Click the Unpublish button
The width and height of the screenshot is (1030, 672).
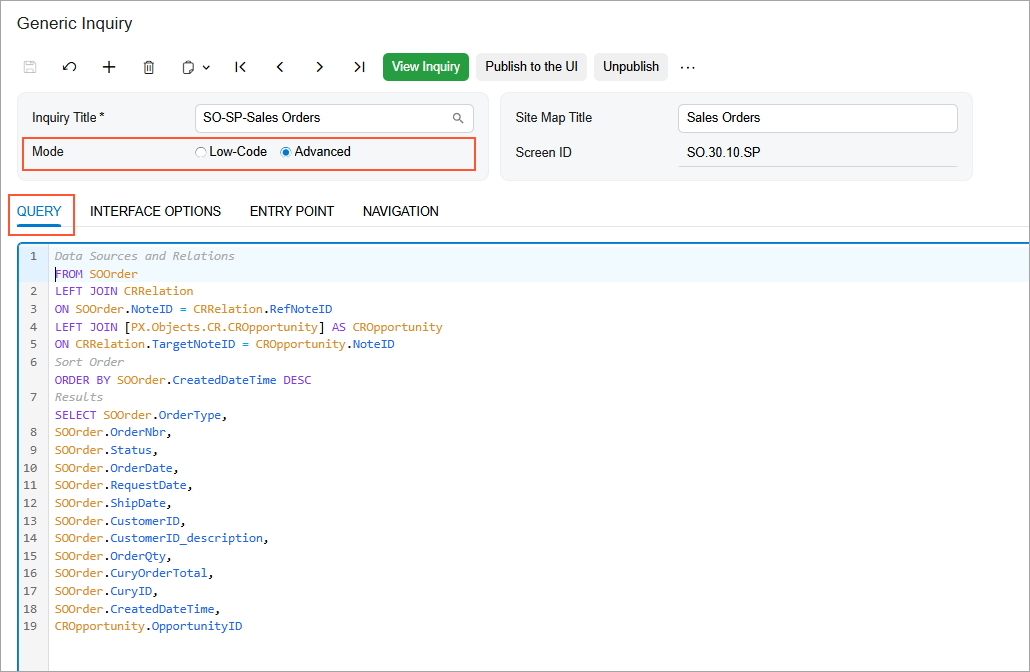click(631, 67)
